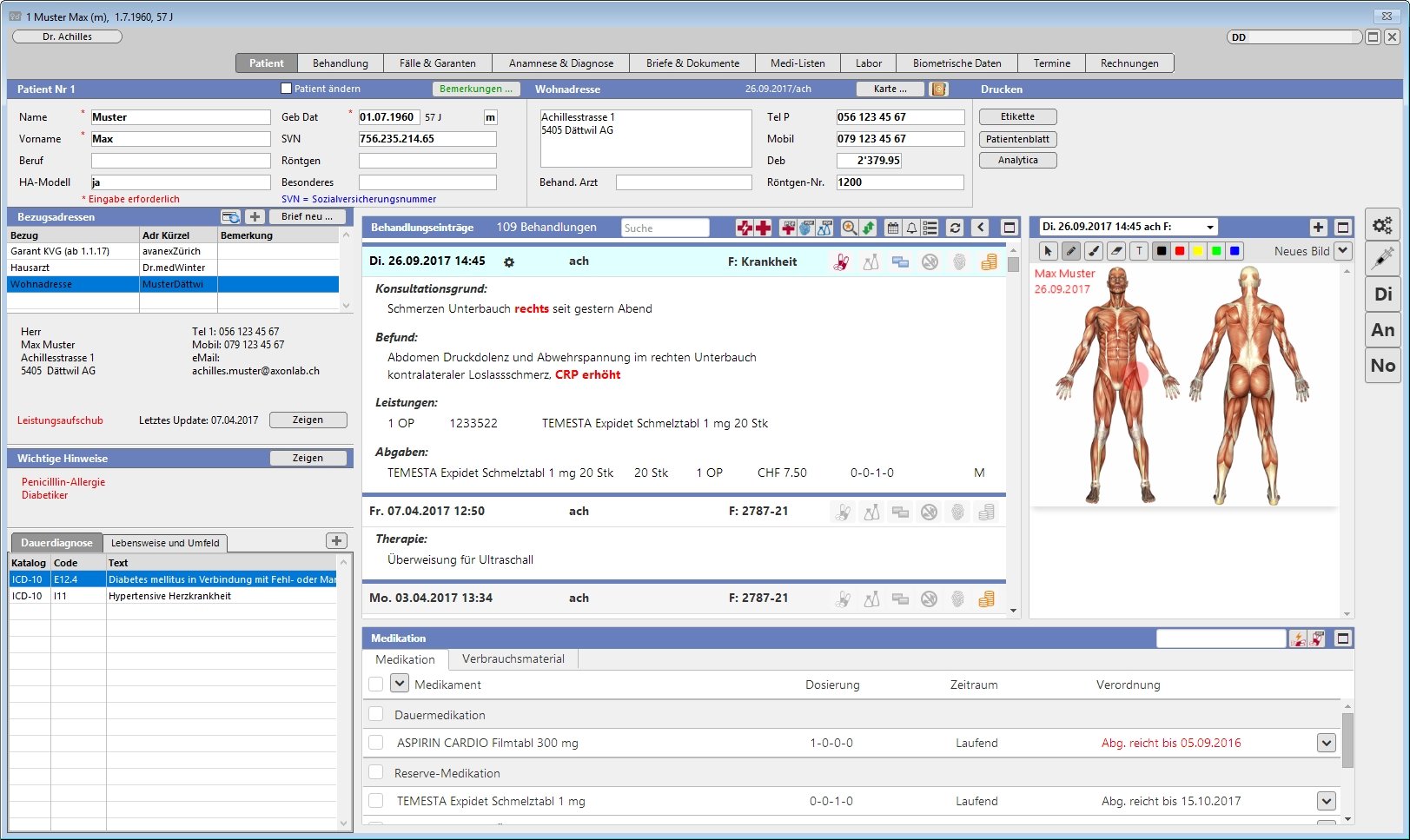Enable the 'Patient ändern' checkbox

(x=284, y=88)
